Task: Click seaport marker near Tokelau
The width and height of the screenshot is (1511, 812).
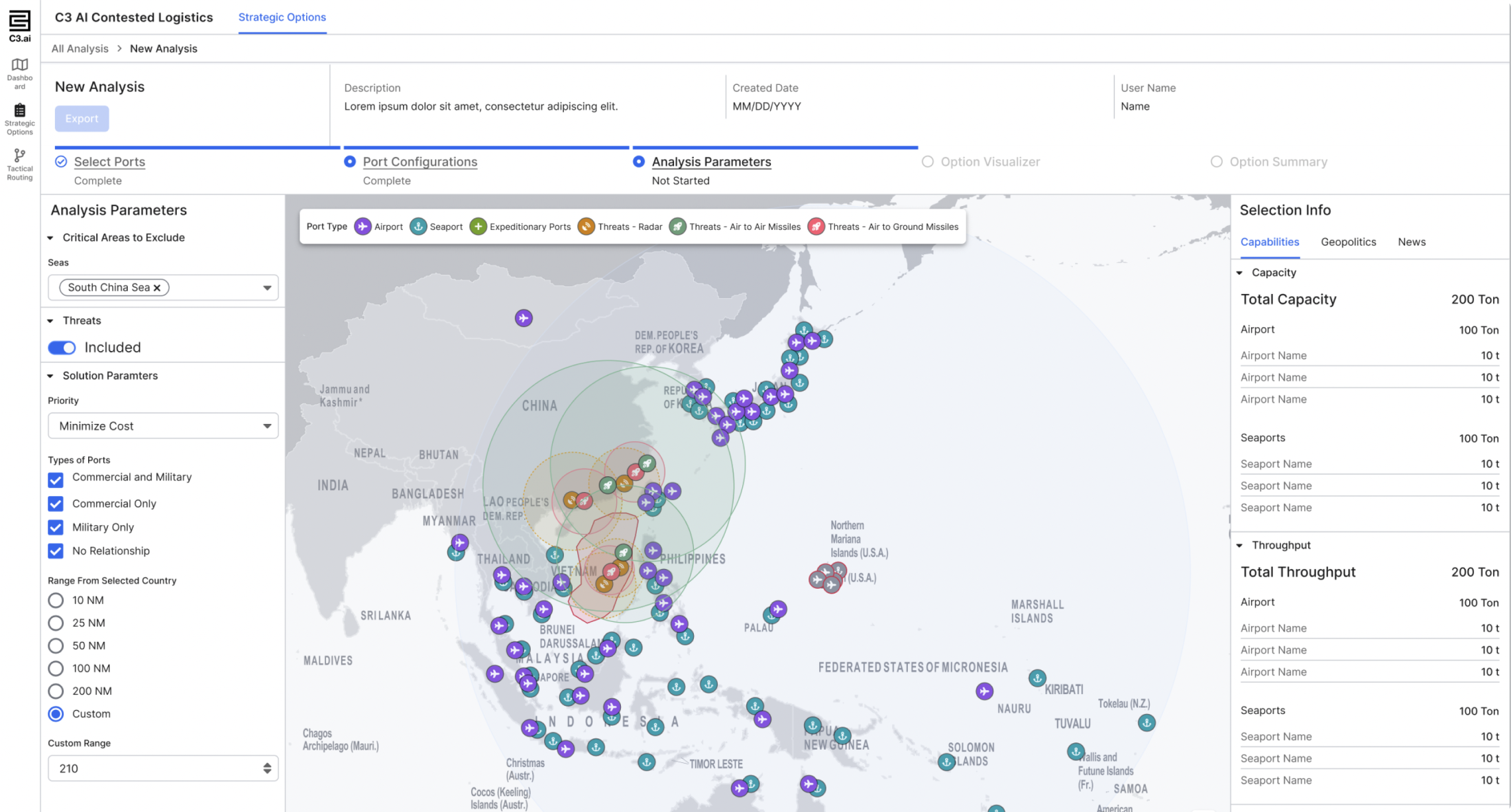Action: coord(1147,723)
